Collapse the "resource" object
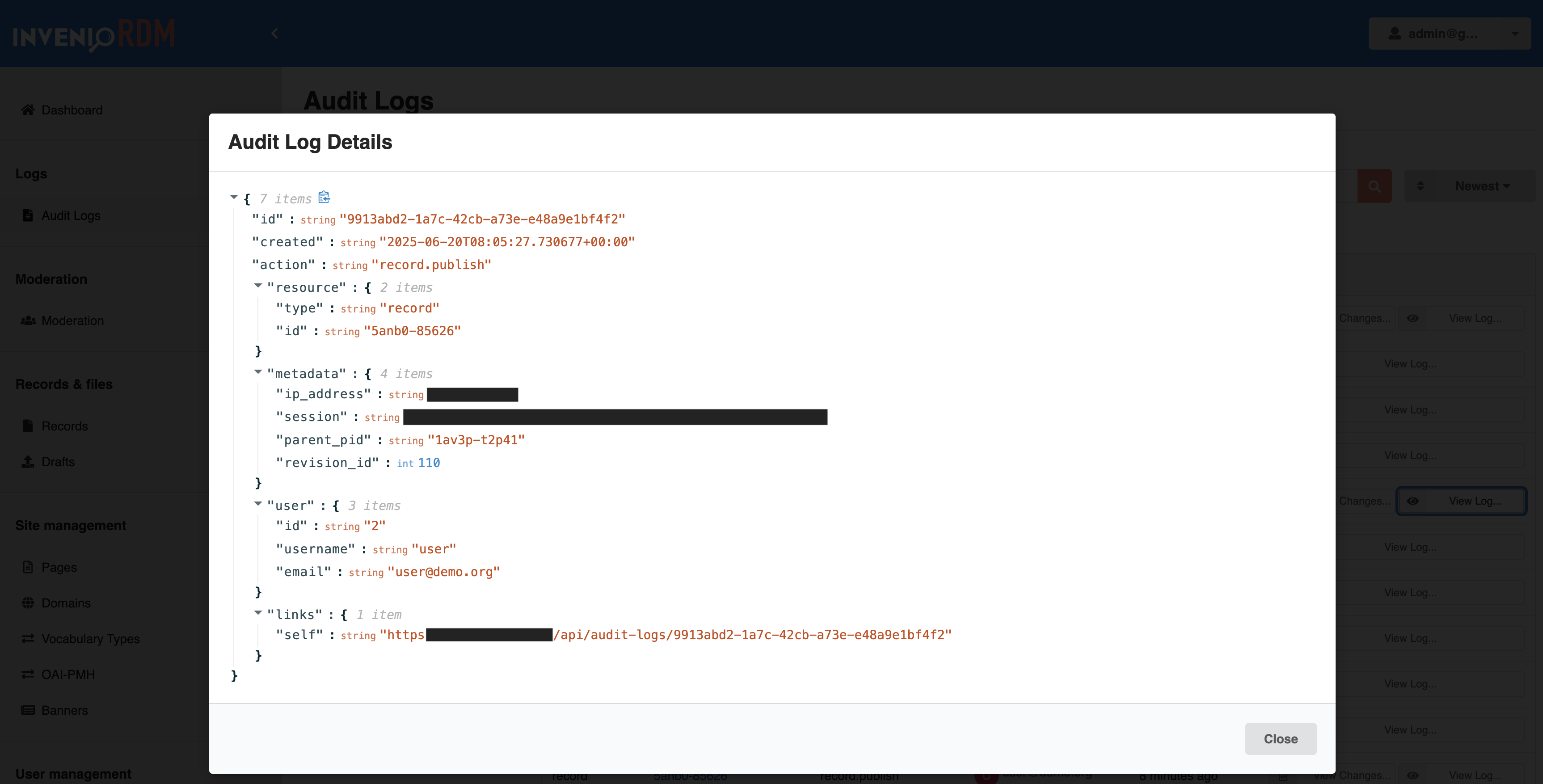Viewport: 1543px width, 784px height. pos(258,286)
